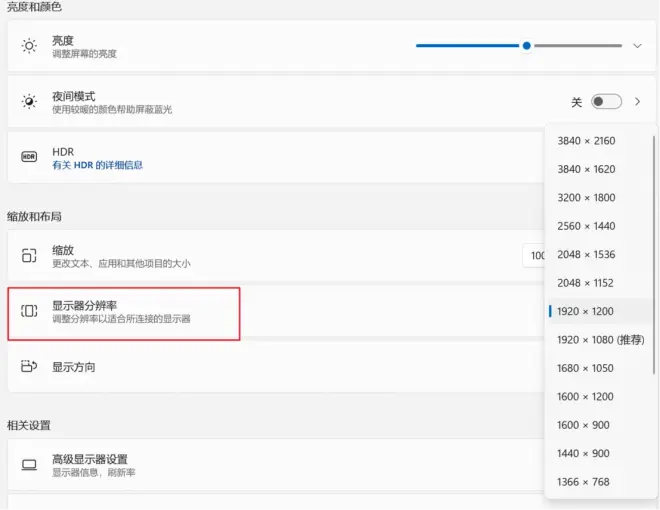Click the advanced display settings laptop icon
Viewport: 660px width, 510px height.
pyautogui.click(x=29, y=465)
